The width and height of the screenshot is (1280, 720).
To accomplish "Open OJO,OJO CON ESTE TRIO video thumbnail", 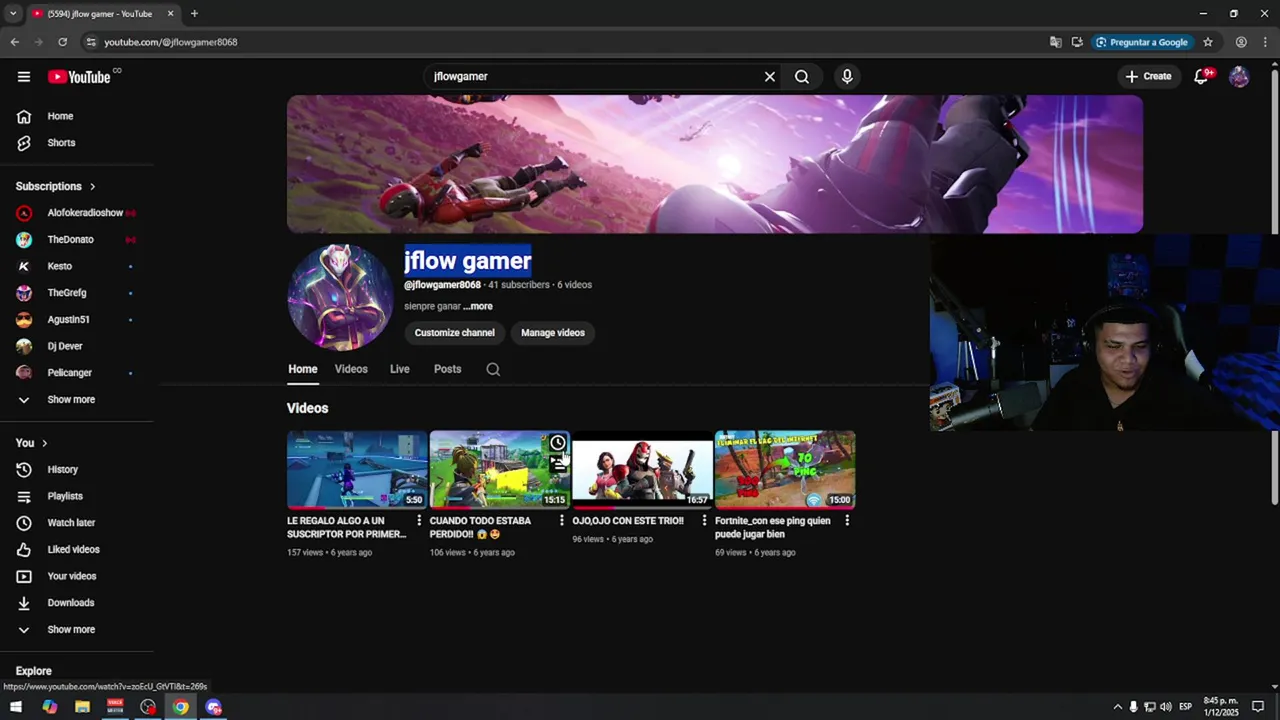I will click(642, 470).
